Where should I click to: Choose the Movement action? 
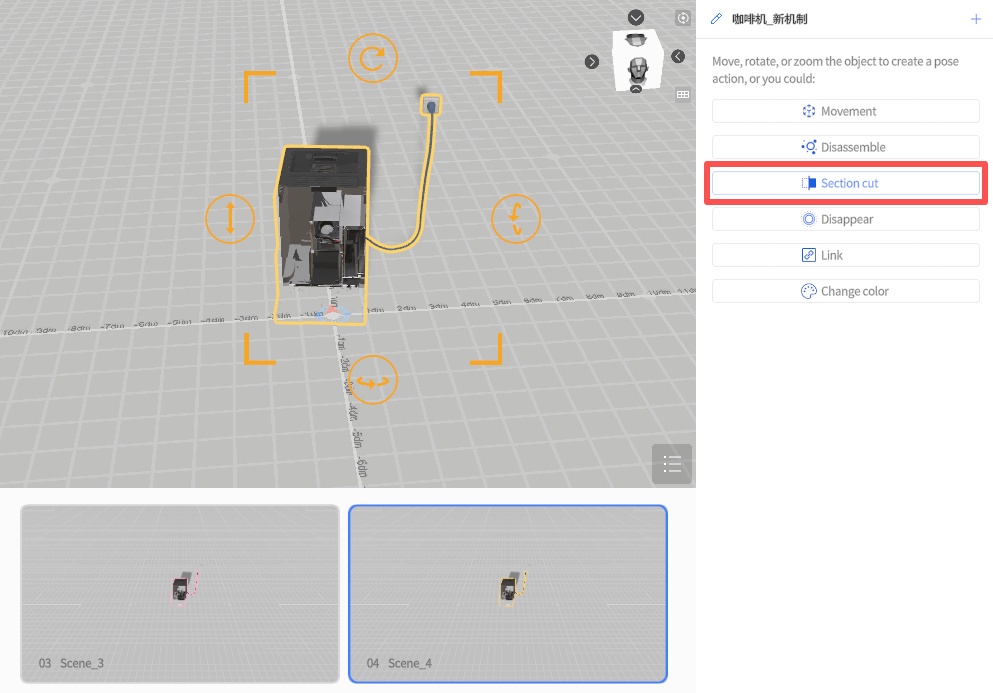[x=845, y=111]
